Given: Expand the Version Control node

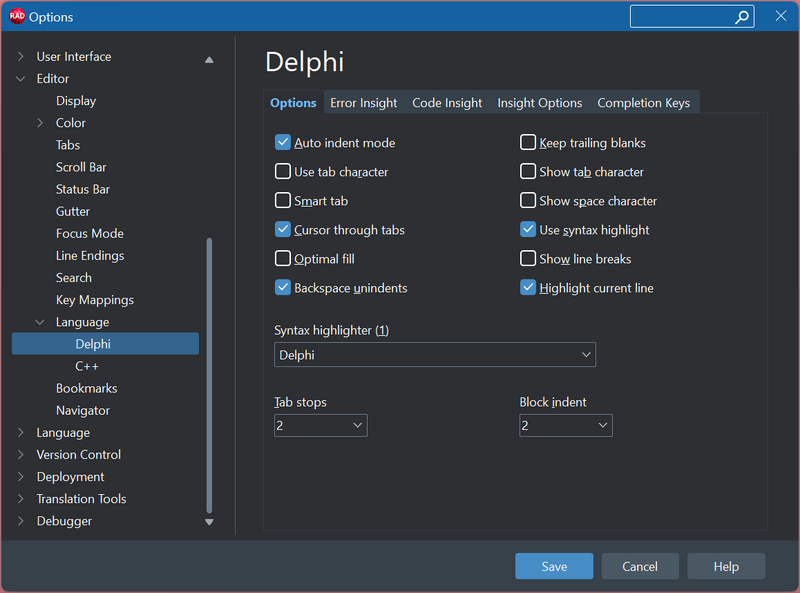Looking at the screenshot, I should tap(20, 455).
